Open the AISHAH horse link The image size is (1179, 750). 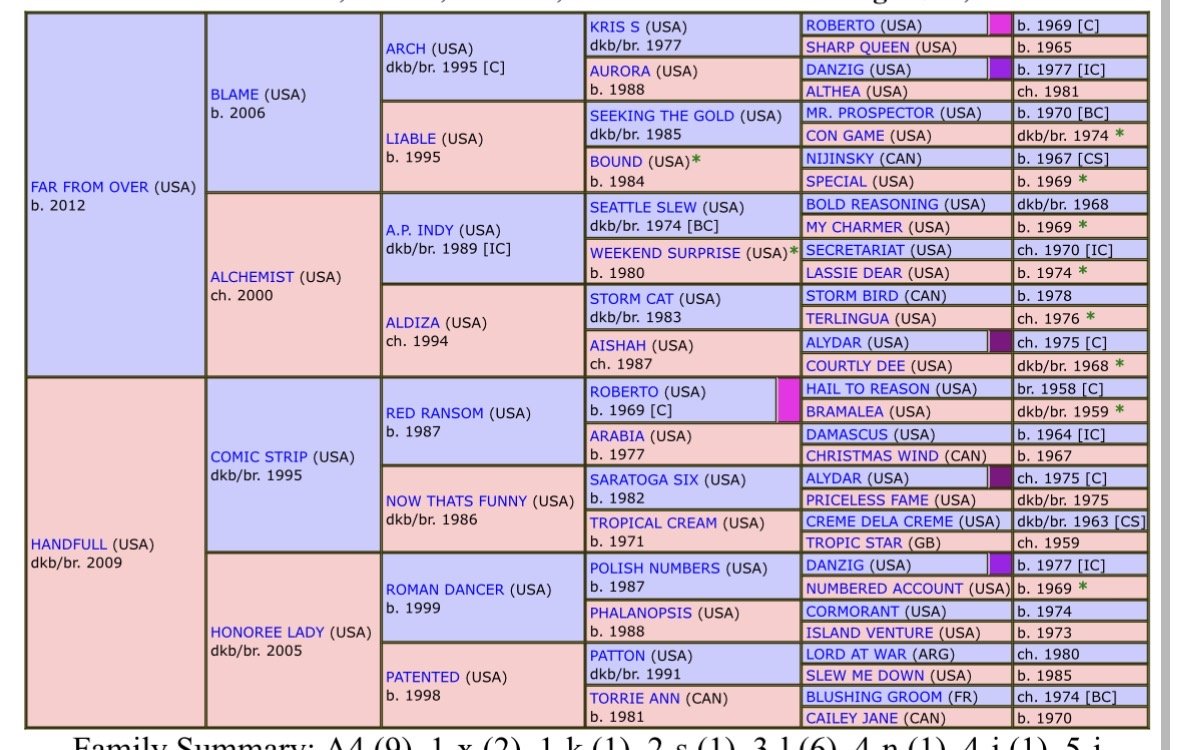pos(617,346)
